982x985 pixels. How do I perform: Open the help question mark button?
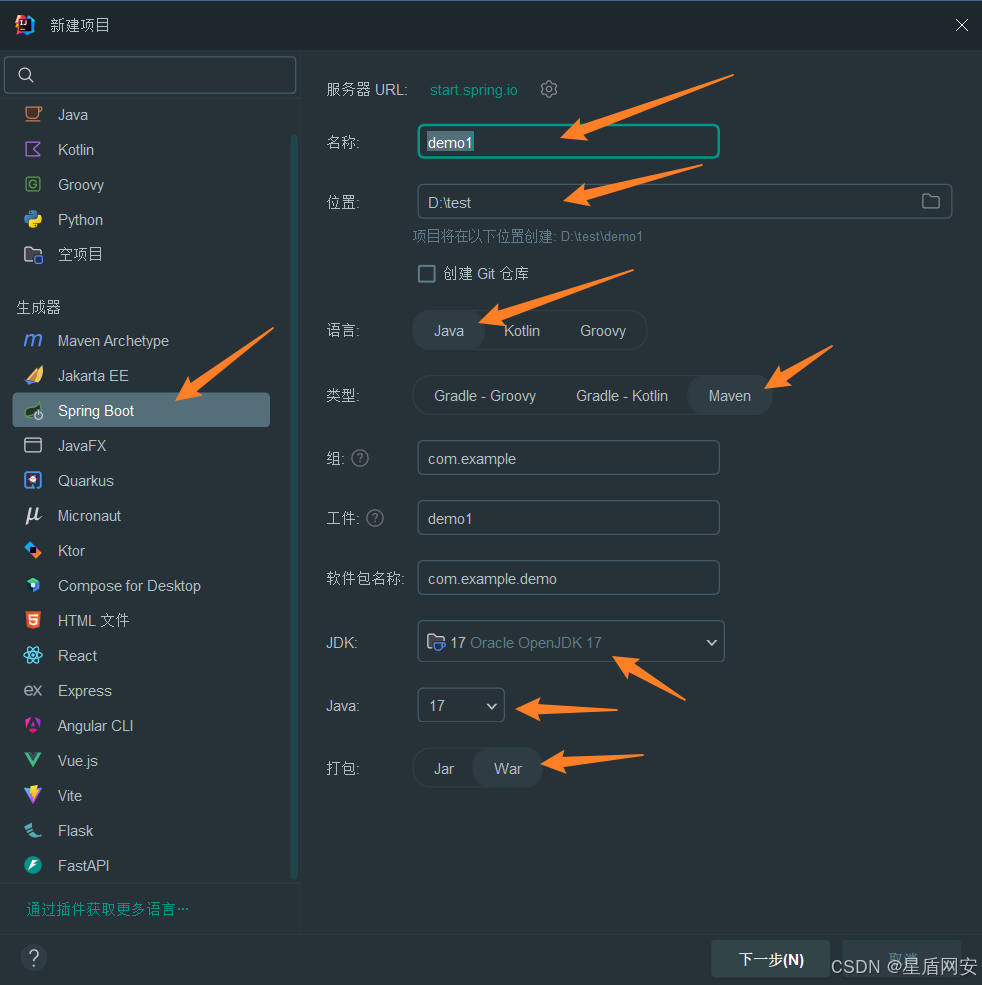[34, 957]
